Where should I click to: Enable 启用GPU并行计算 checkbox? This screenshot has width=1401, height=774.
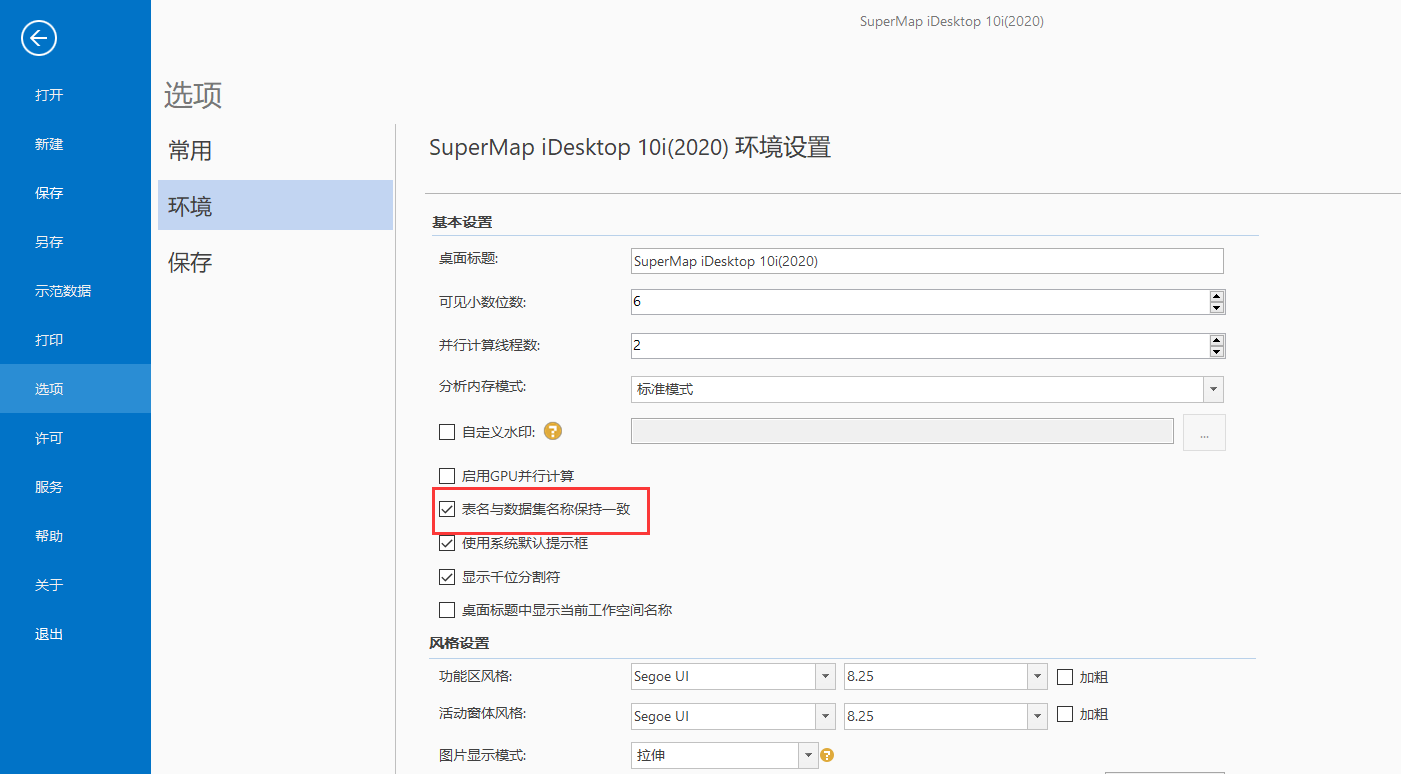pyautogui.click(x=447, y=476)
